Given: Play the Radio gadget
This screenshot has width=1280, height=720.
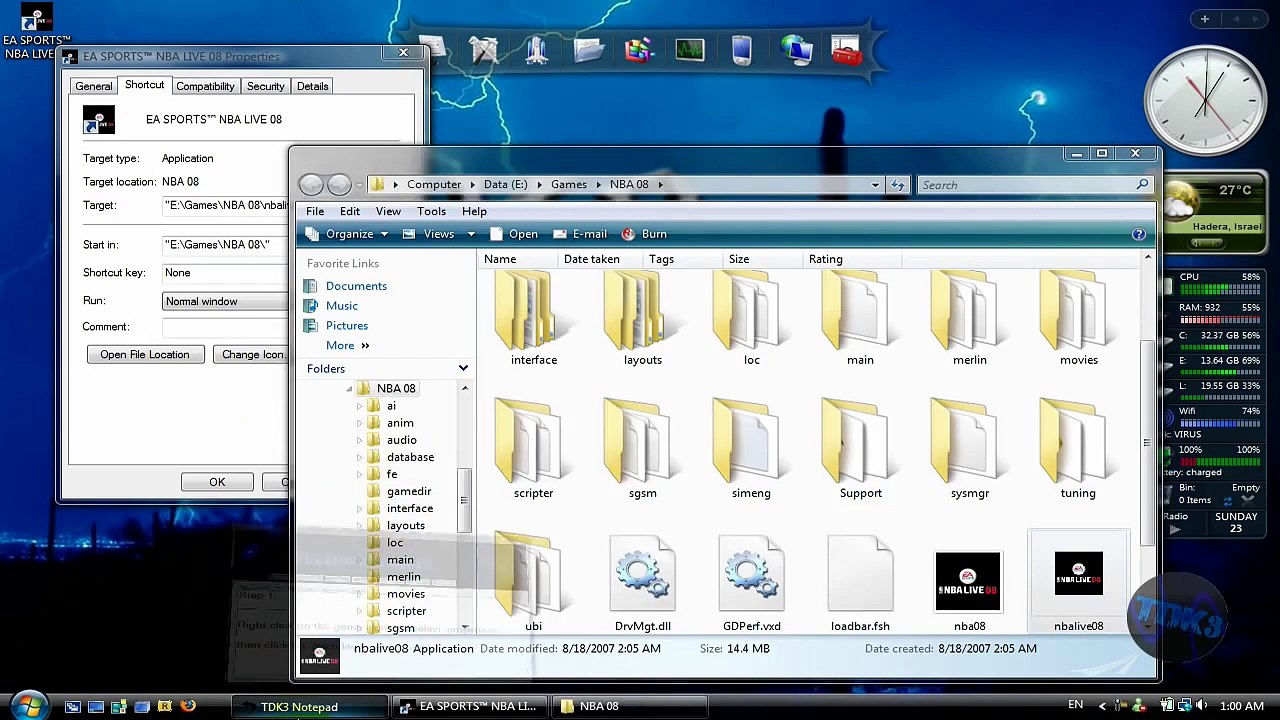Looking at the screenshot, I should (1175, 530).
